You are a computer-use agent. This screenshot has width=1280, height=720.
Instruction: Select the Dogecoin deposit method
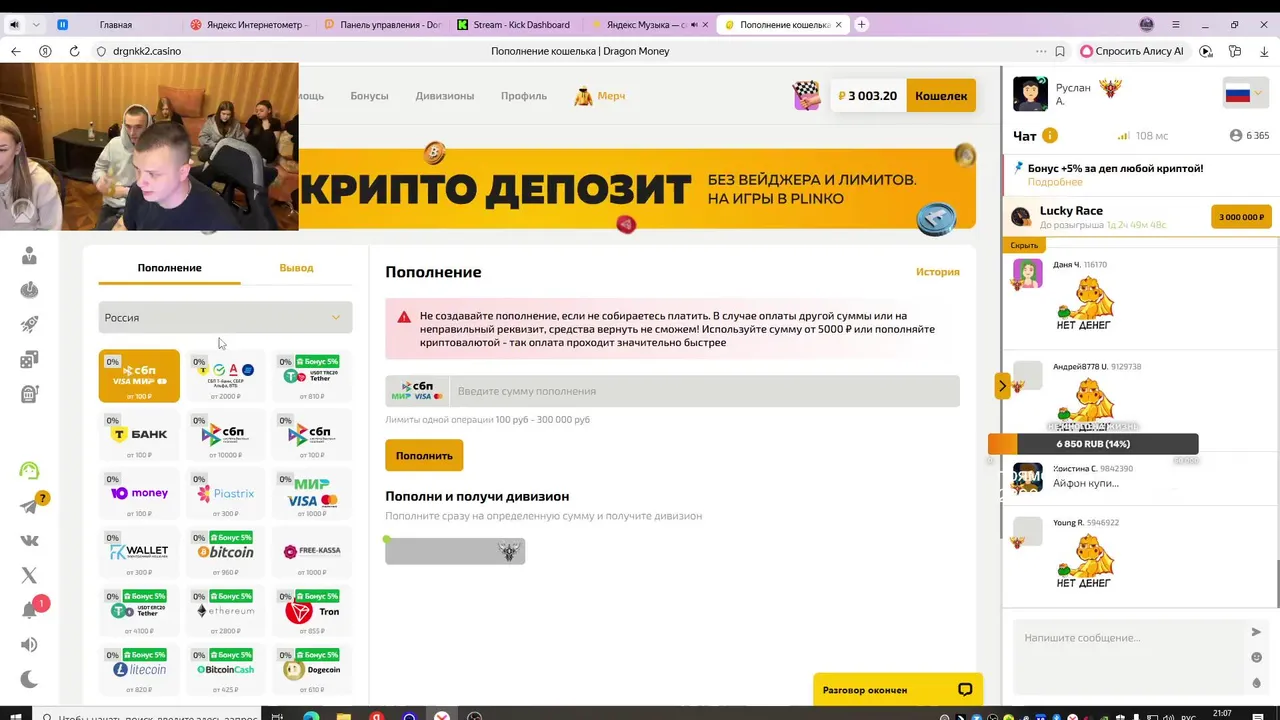click(x=312, y=670)
